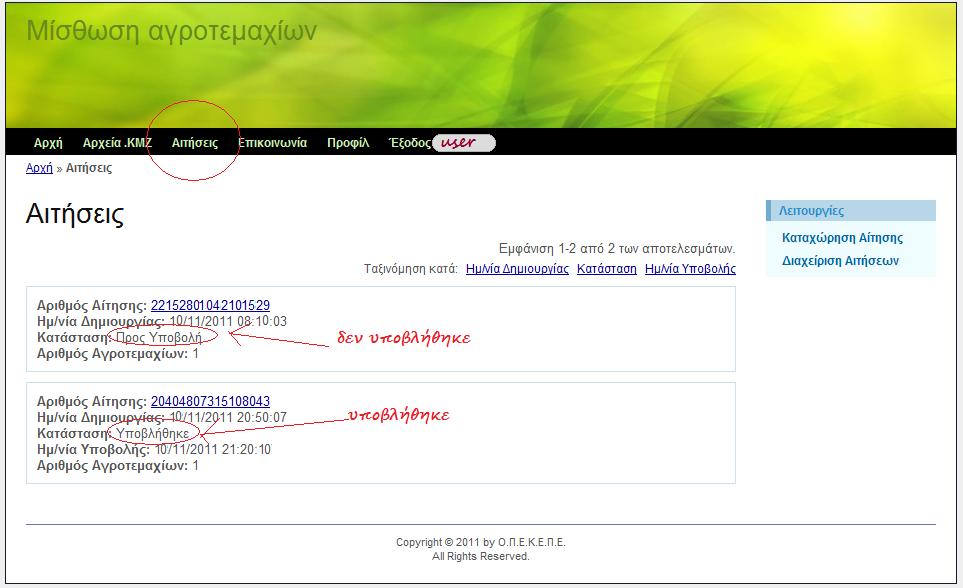Open the Αρχεία .KMZ menu item
The width and height of the screenshot is (963, 588).
(x=117, y=143)
